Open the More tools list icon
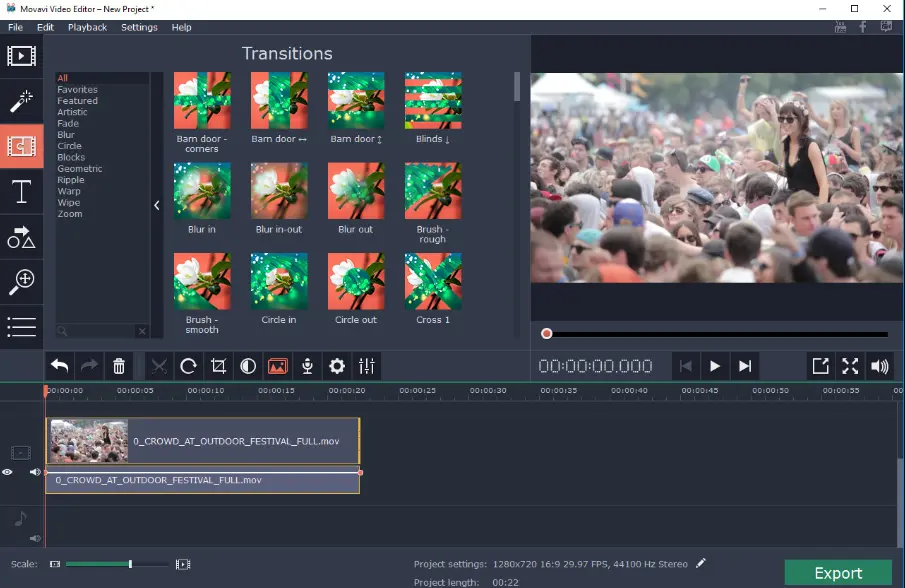 pos(21,327)
